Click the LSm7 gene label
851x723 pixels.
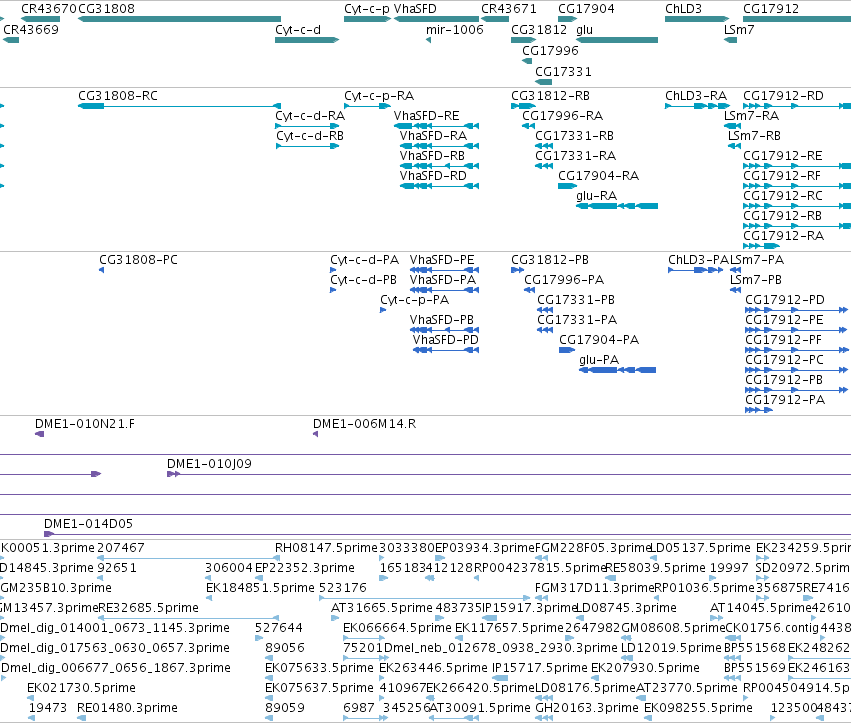[739, 29]
